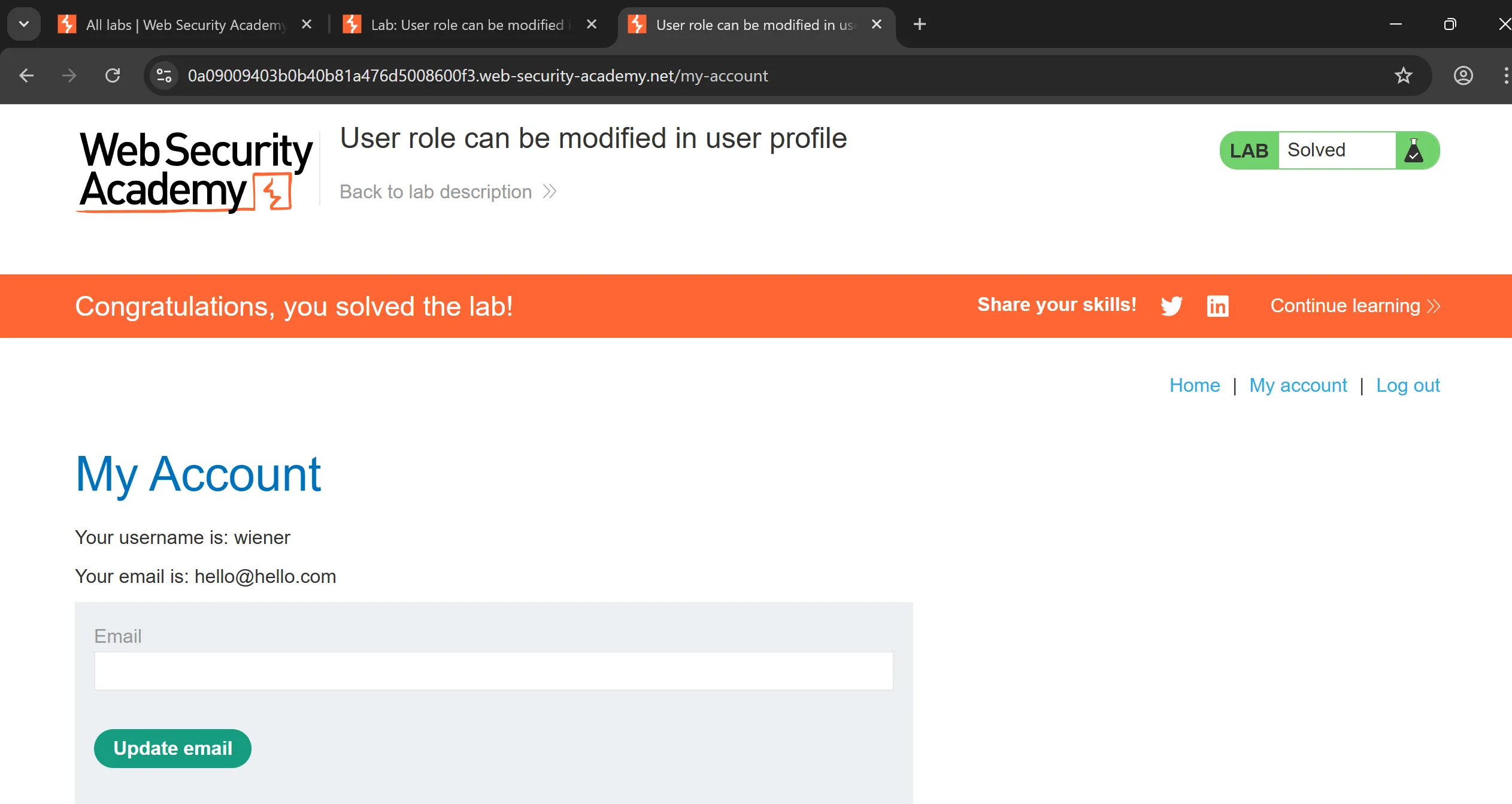Expand the tab search dropdown arrow

pyautogui.click(x=24, y=24)
